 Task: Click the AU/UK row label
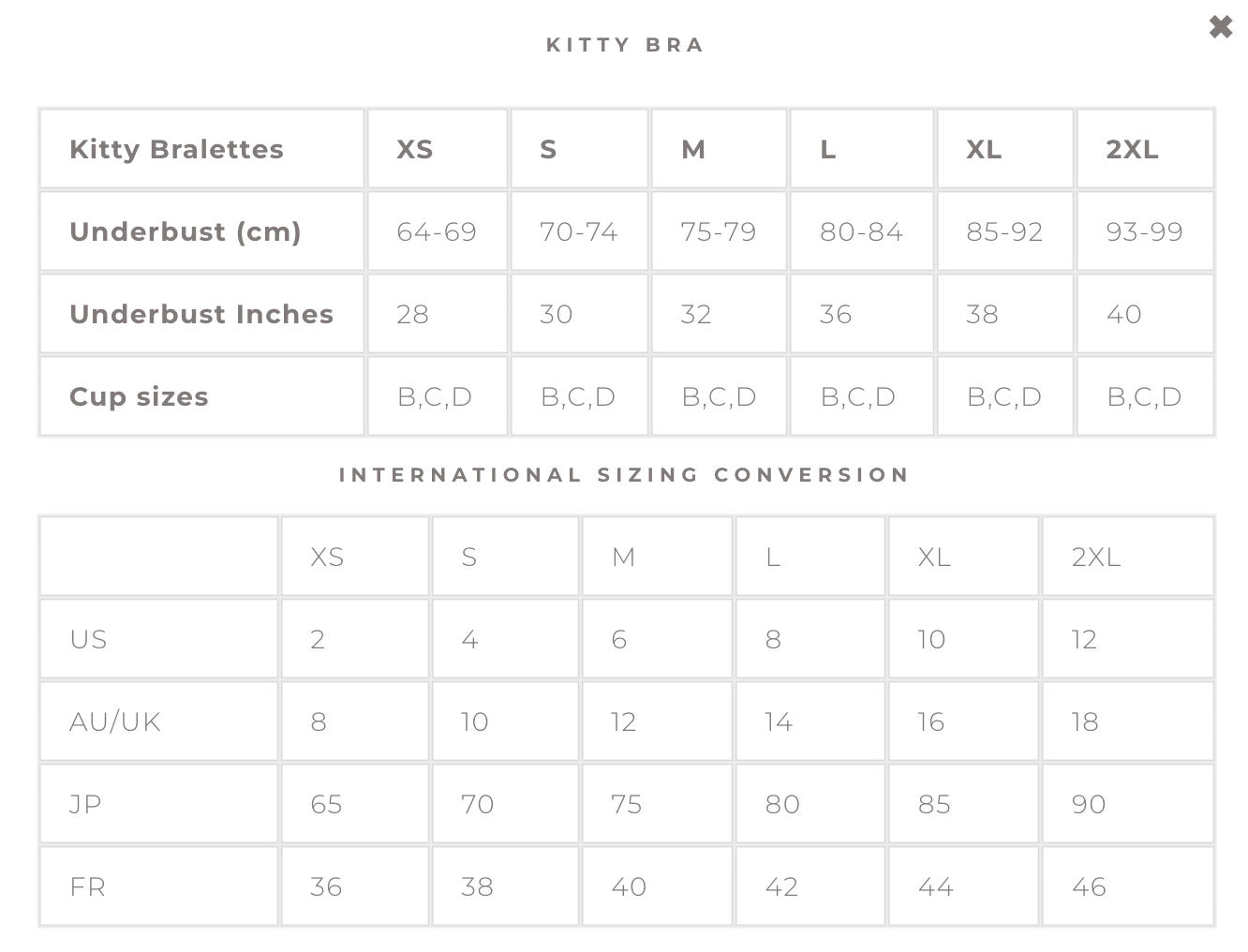[x=115, y=721]
